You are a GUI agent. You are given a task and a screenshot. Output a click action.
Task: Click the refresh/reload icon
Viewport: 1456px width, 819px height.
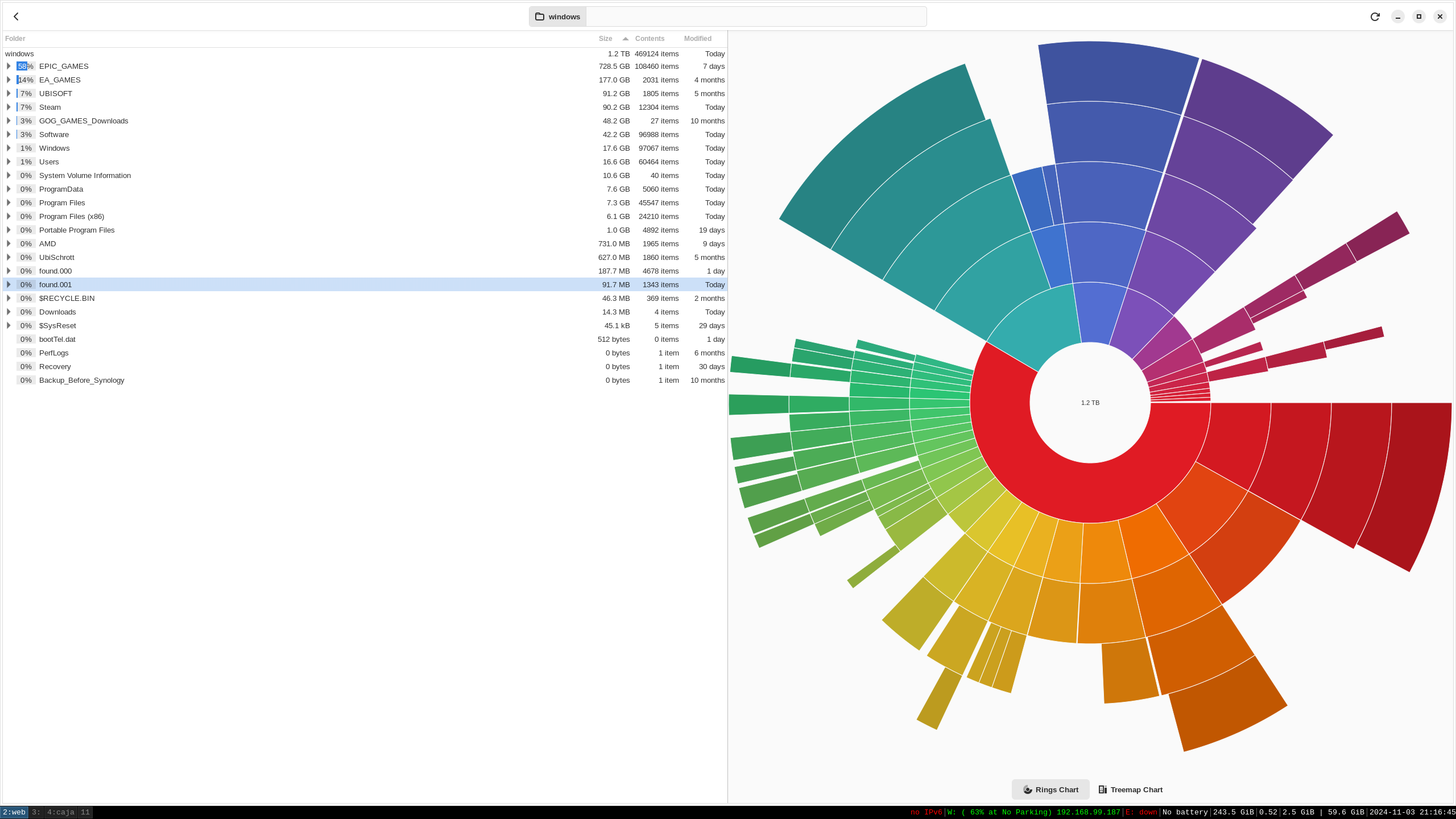pyautogui.click(x=1376, y=16)
